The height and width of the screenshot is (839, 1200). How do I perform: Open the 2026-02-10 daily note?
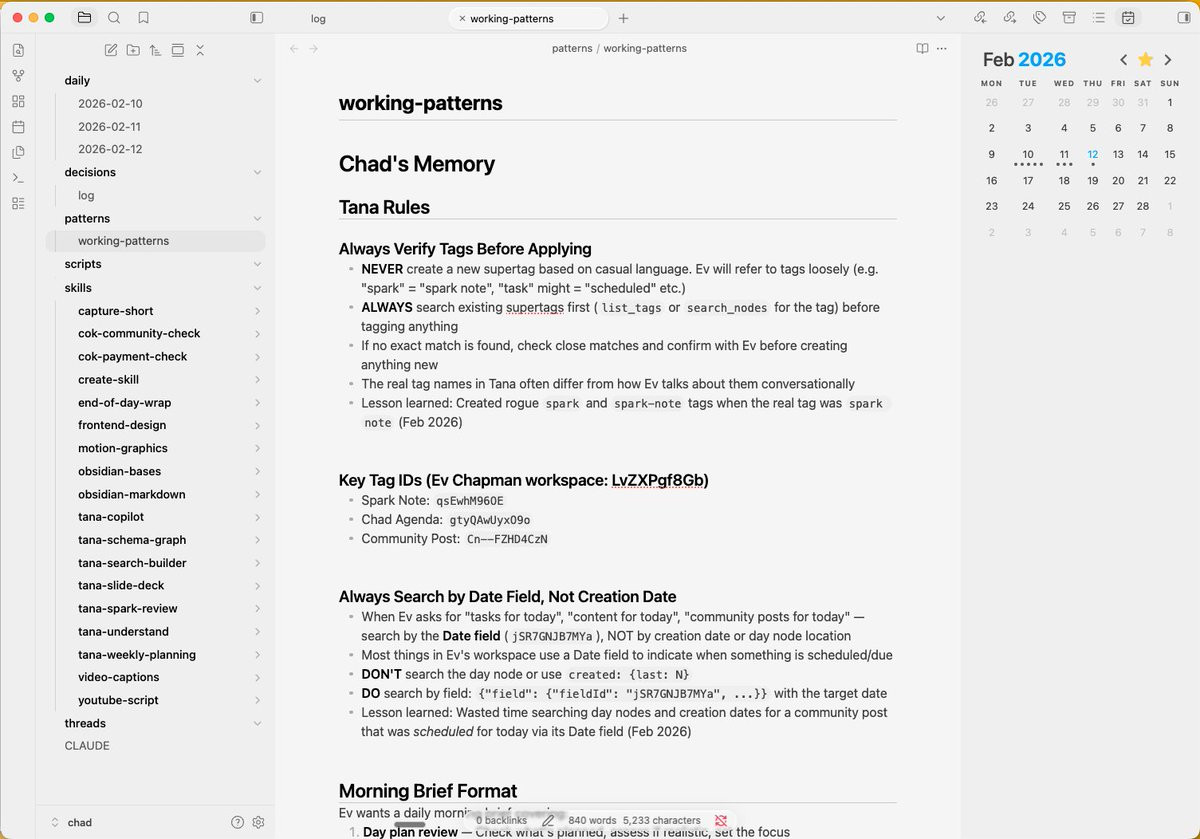point(110,103)
